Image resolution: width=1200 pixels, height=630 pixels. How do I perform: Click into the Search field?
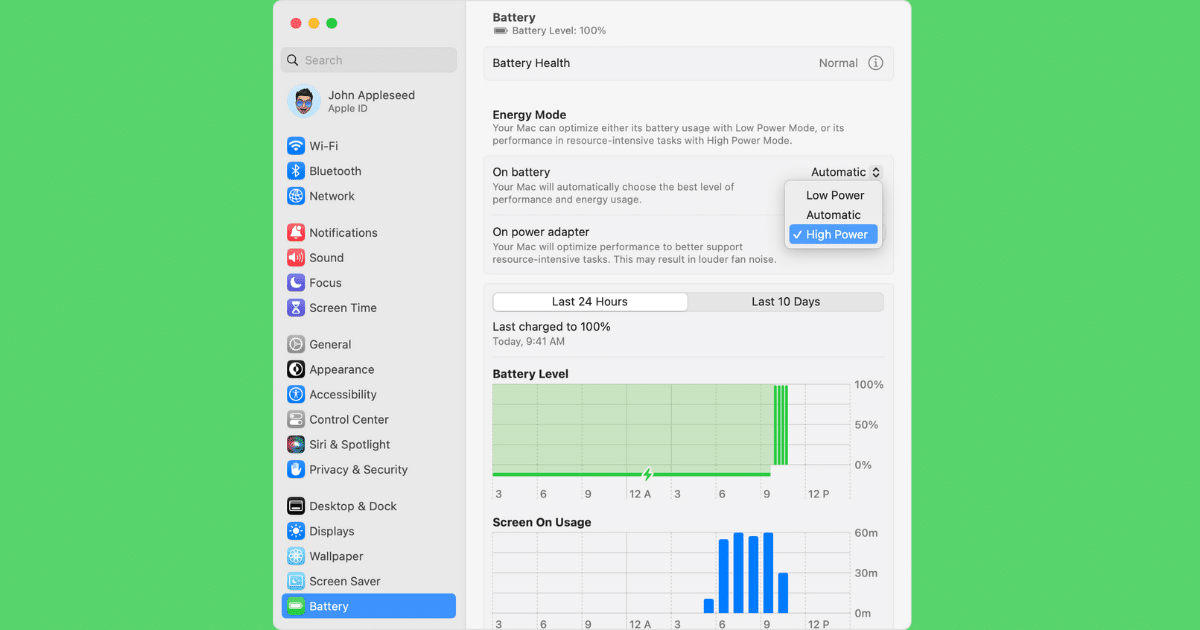tap(369, 60)
